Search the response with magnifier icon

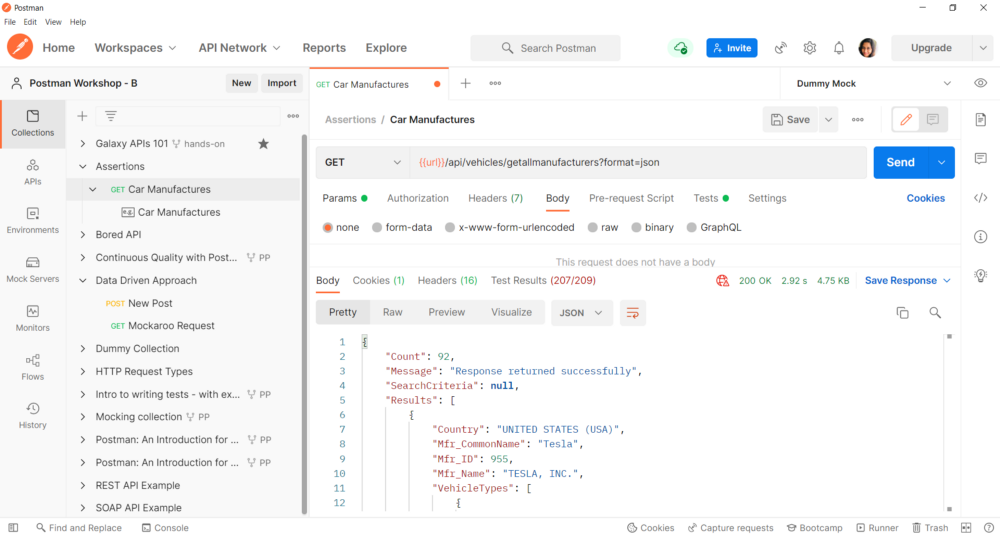click(935, 313)
